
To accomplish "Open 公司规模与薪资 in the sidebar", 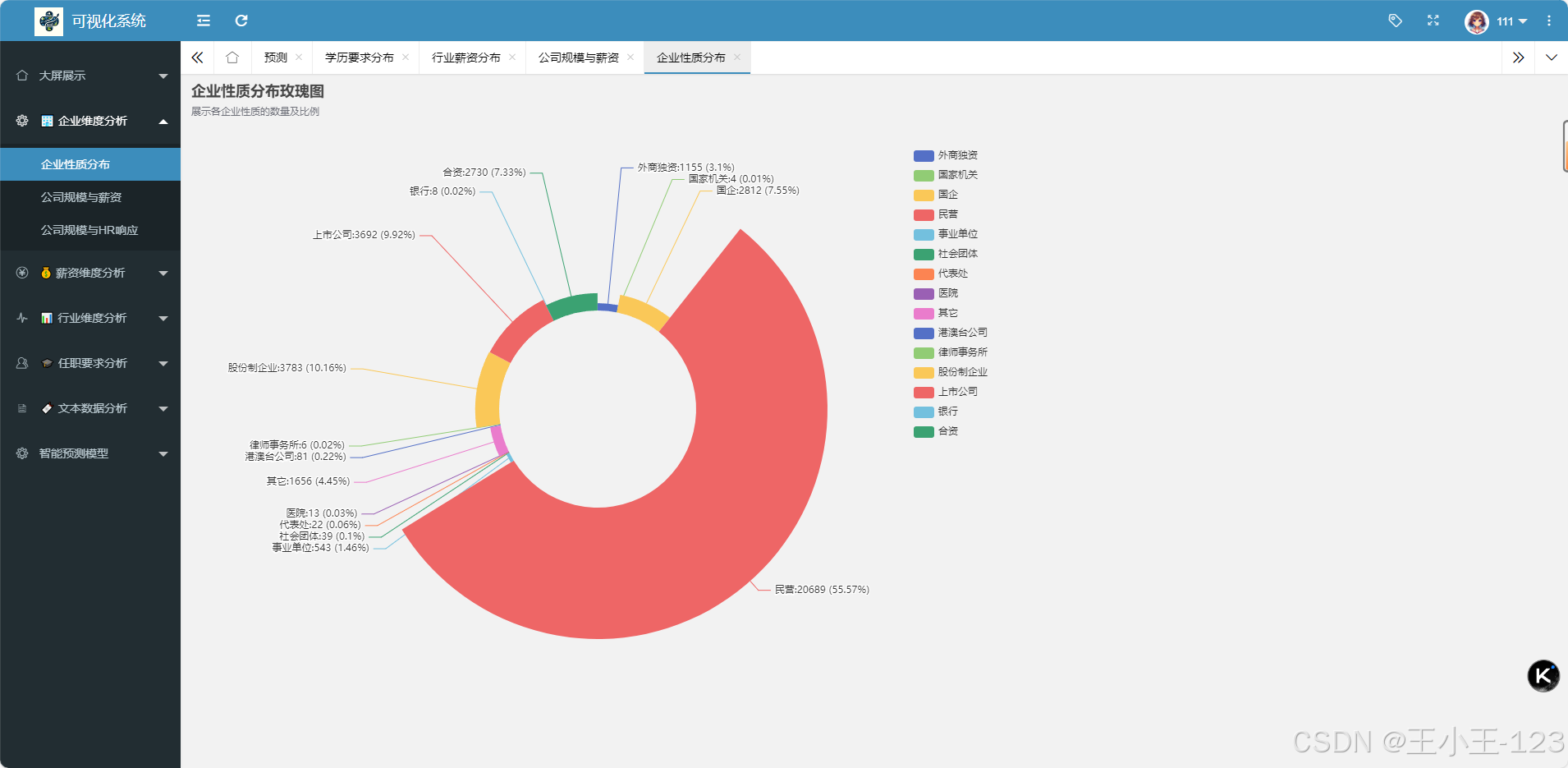I will [90, 197].
